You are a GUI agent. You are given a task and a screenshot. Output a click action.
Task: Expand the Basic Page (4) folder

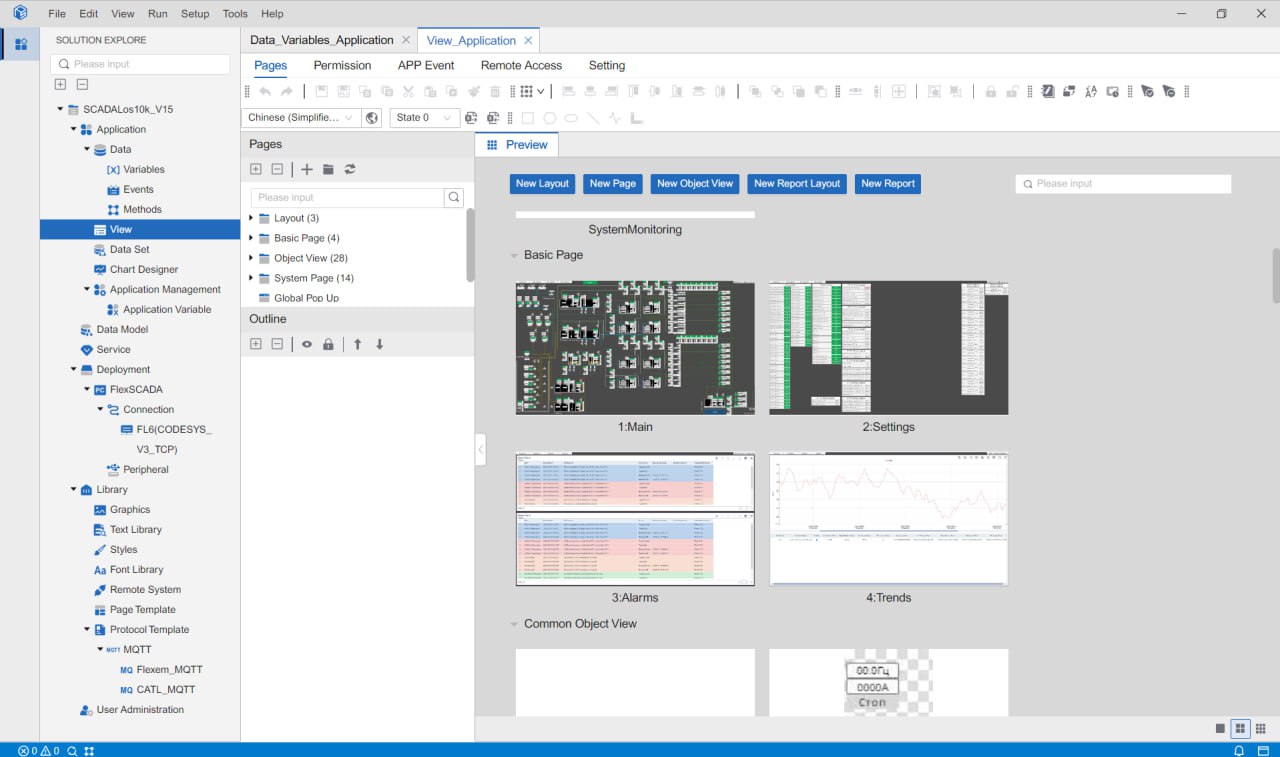tap(251, 238)
